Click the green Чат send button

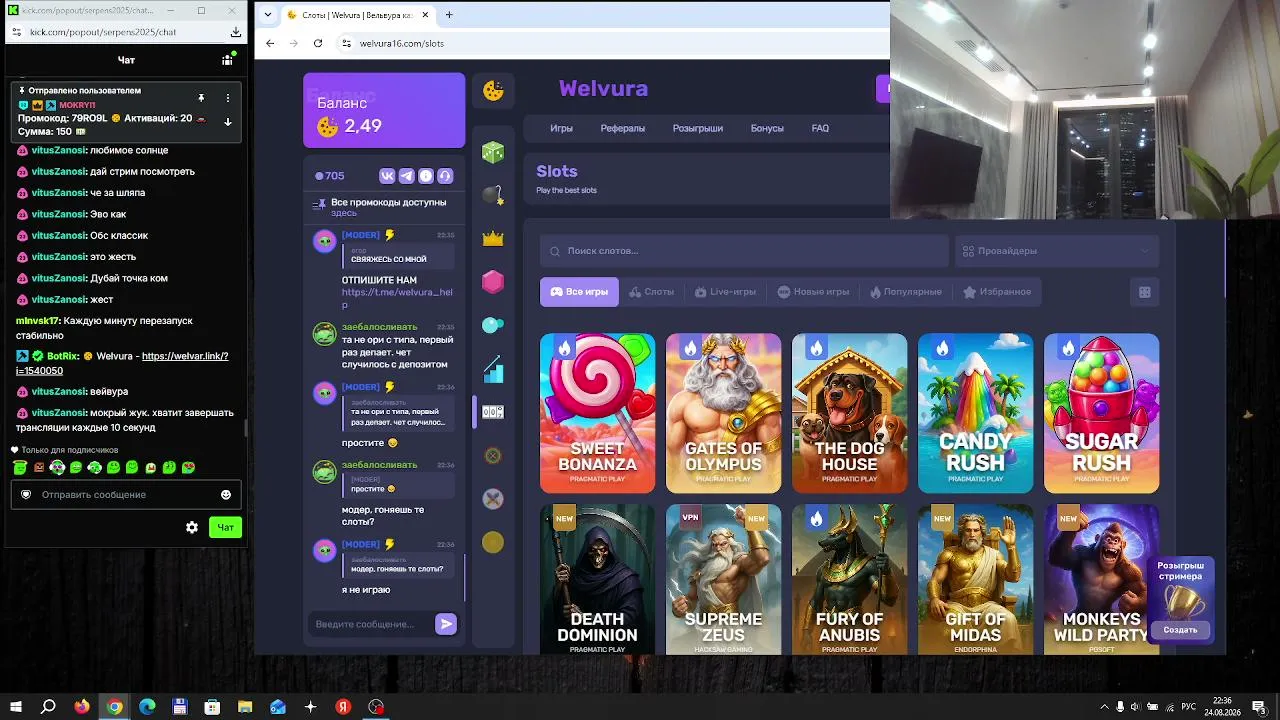(226, 527)
